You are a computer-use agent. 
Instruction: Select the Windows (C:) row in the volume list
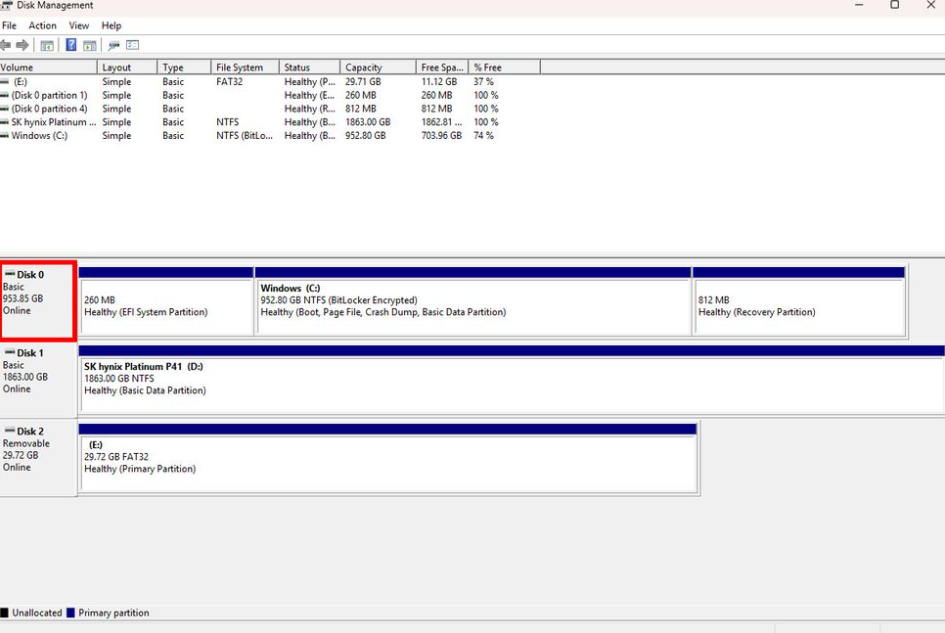coord(40,136)
